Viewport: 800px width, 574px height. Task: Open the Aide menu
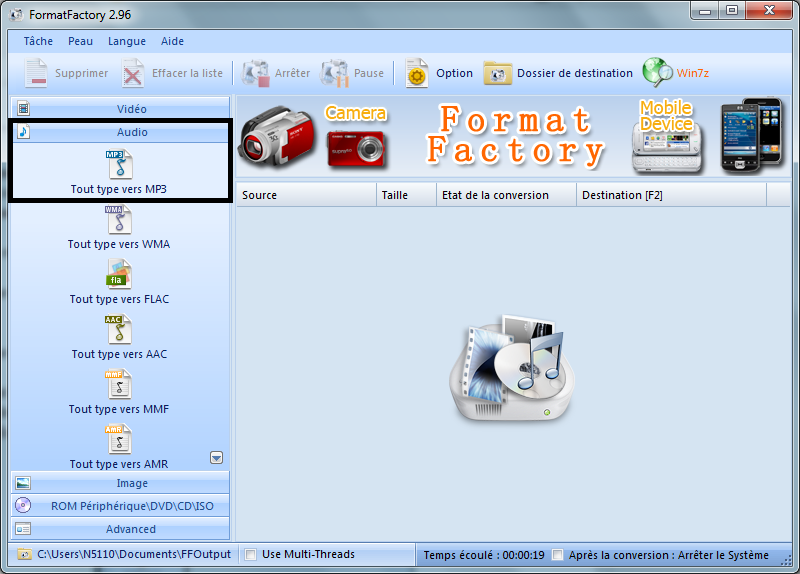point(172,41)
